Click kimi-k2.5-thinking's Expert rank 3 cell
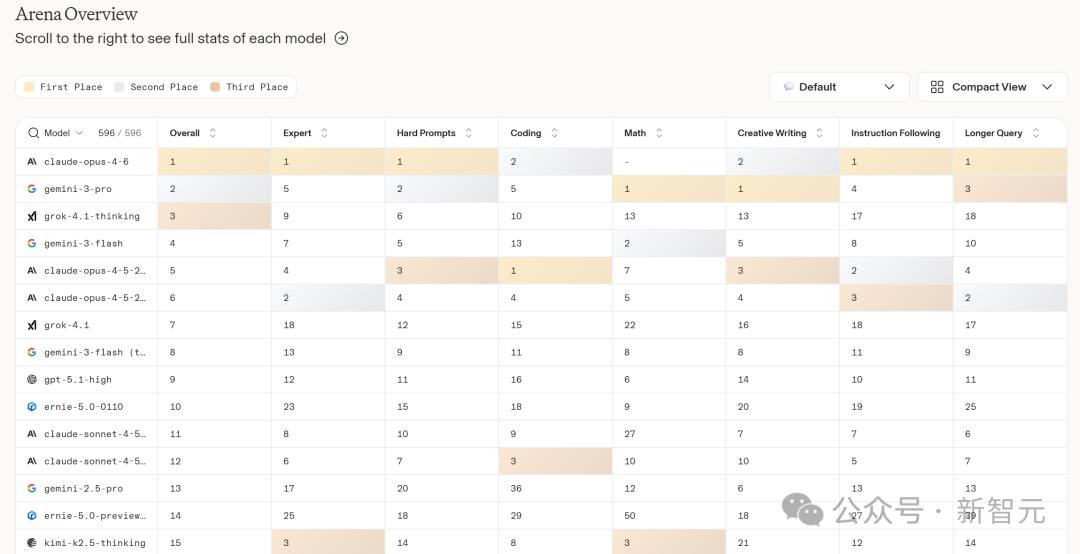This screenshot has height=554, width=1080. tap(328, 543)
